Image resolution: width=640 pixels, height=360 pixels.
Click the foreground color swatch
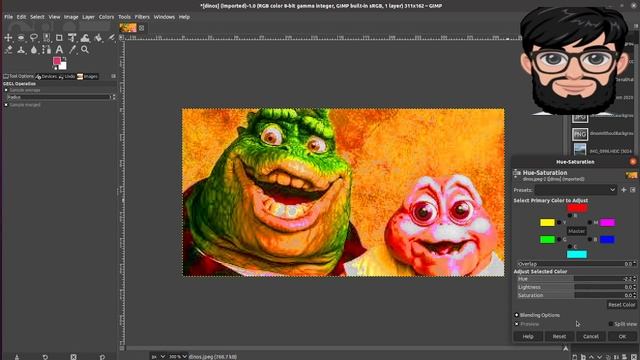(x=57, y=61)
